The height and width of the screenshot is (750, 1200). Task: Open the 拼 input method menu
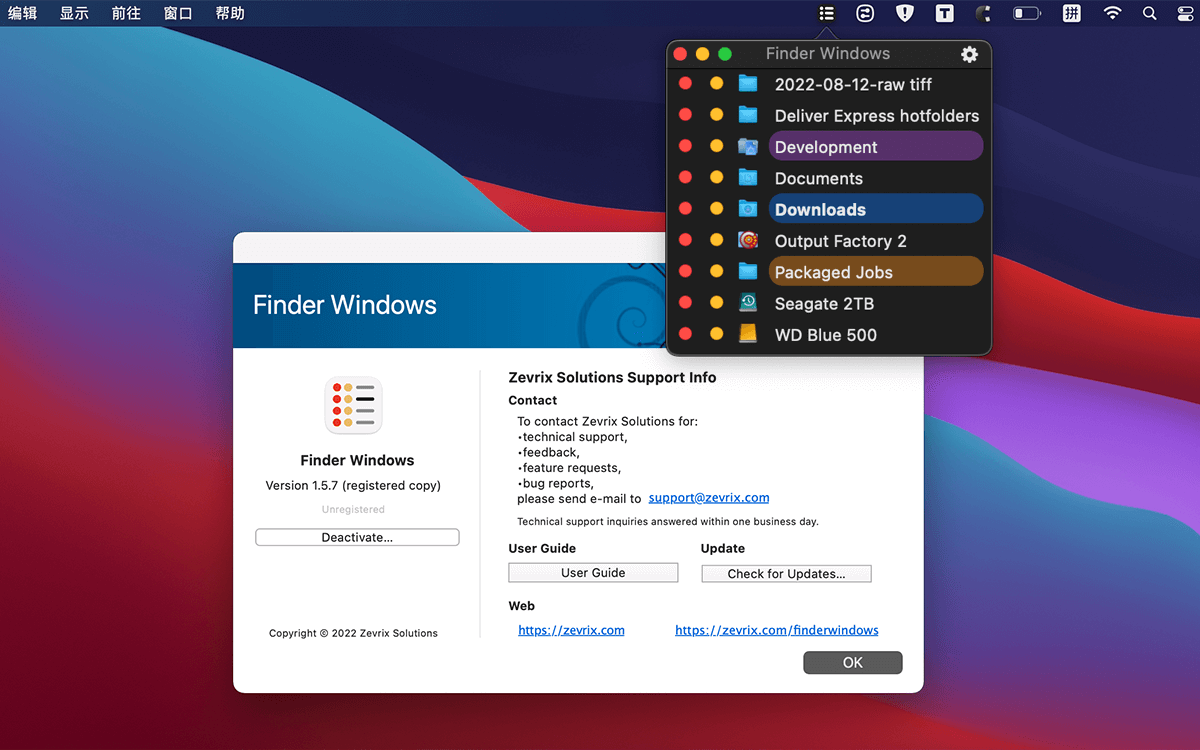(x=1072, y=13)
